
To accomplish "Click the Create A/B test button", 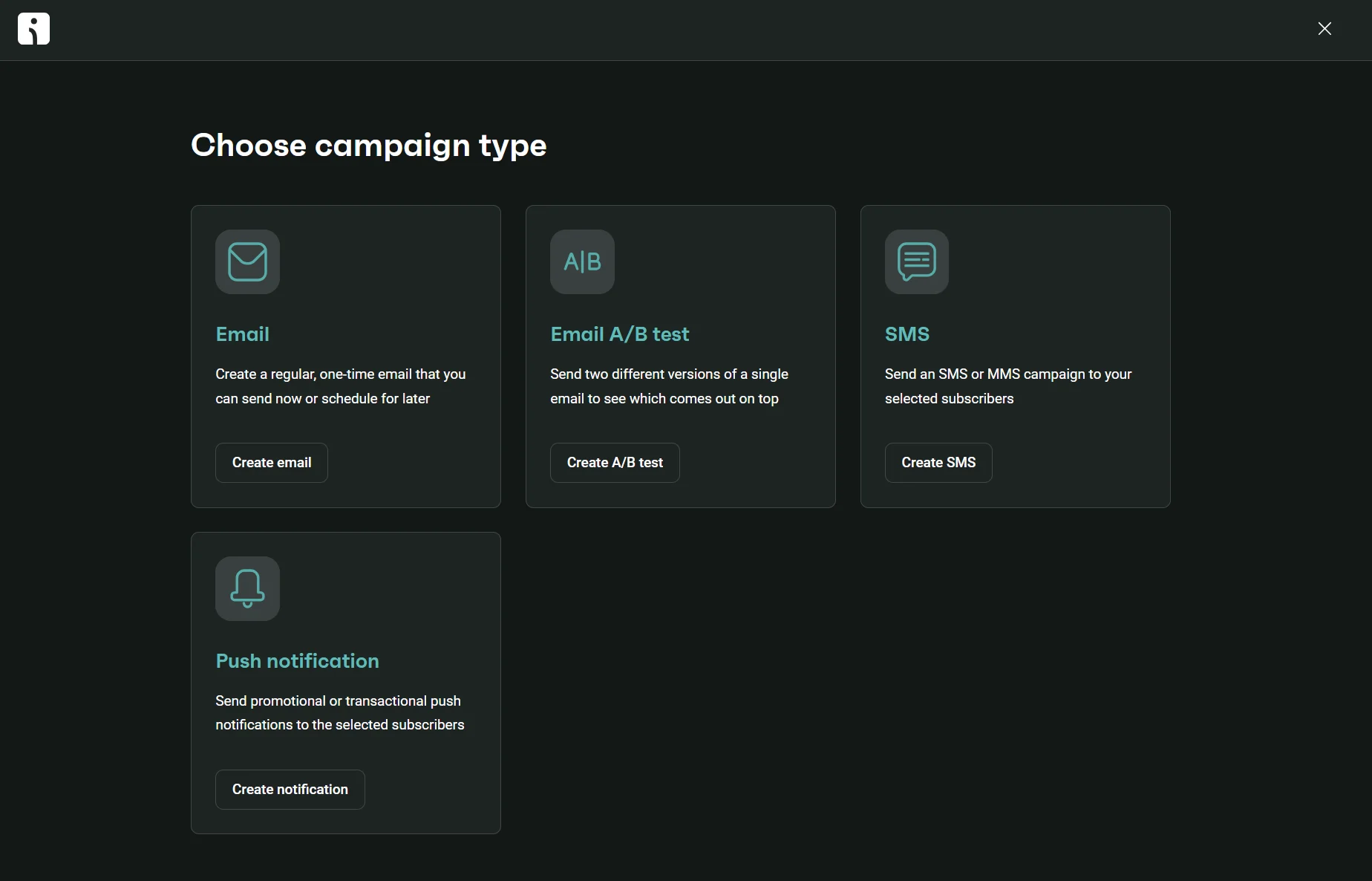I will [x=615, y=463].
